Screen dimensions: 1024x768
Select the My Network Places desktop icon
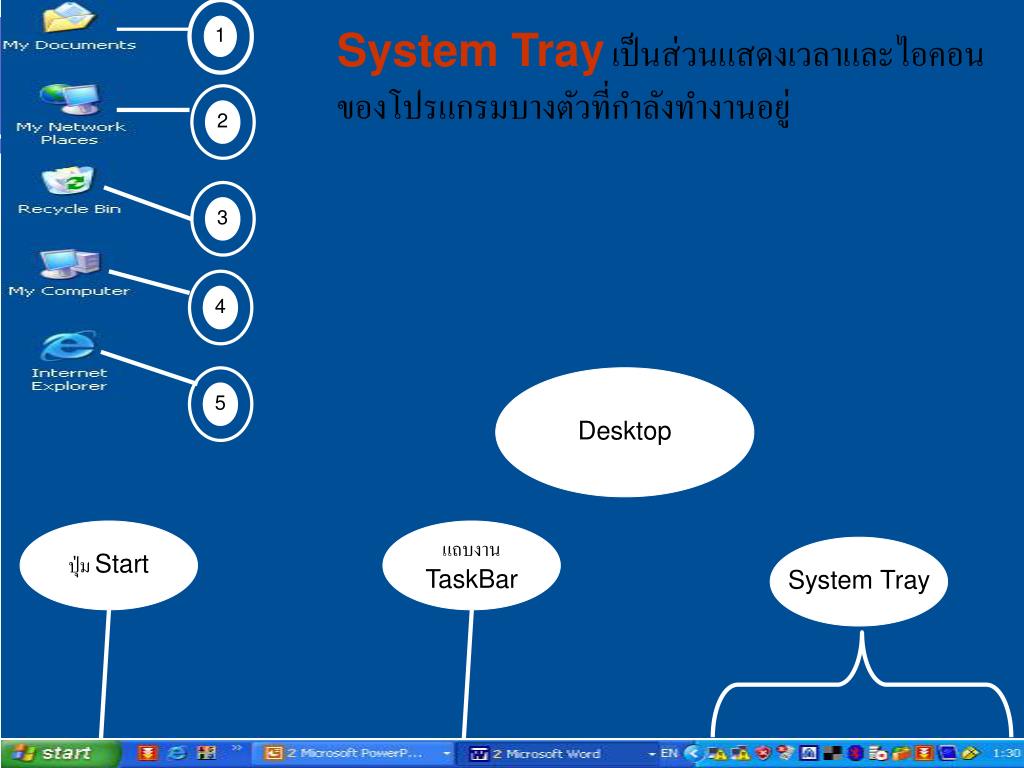(70, 114)
